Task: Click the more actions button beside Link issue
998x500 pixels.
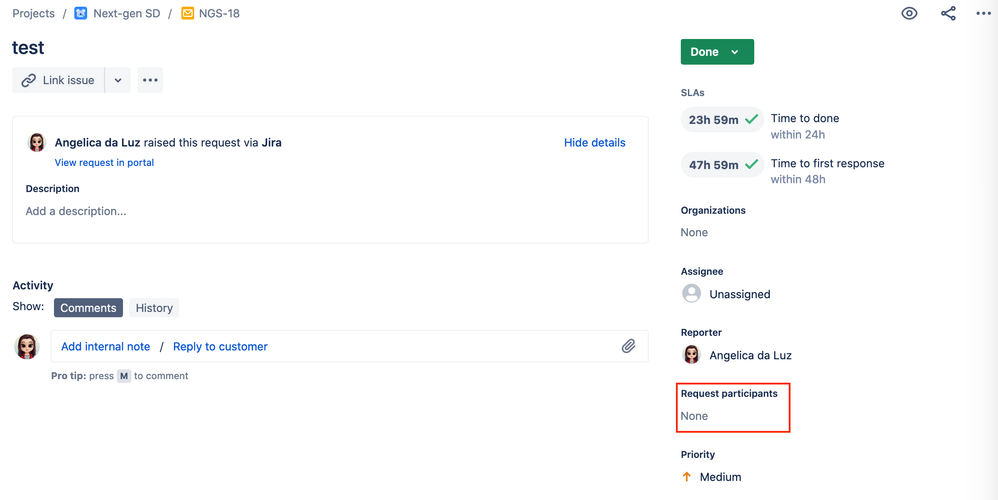Action: [150, 80]
